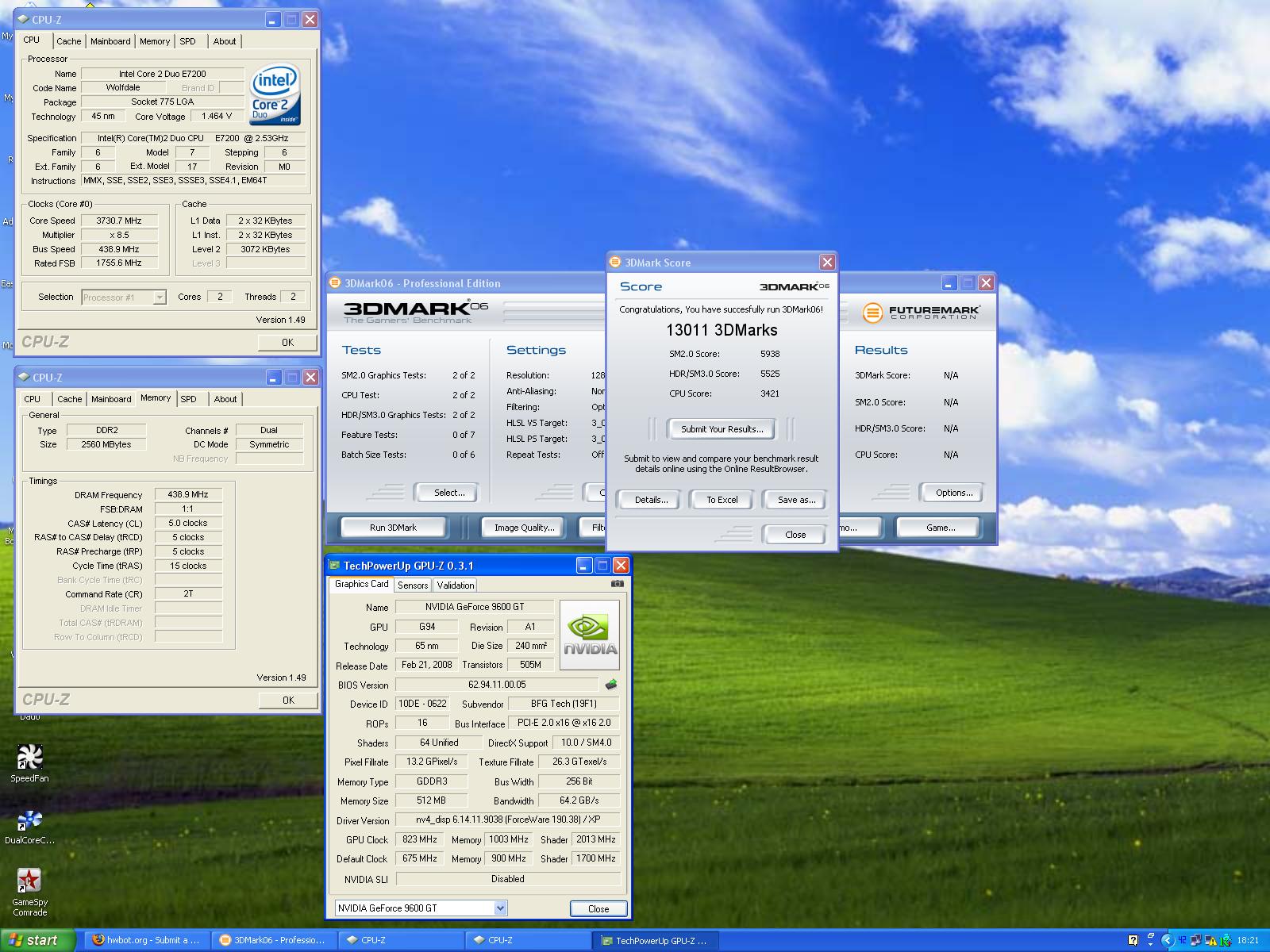Switch to the hwbot.org taskbar window
Image resolution: width=1270 pixels, height=952 pixels.
point(147,940)
